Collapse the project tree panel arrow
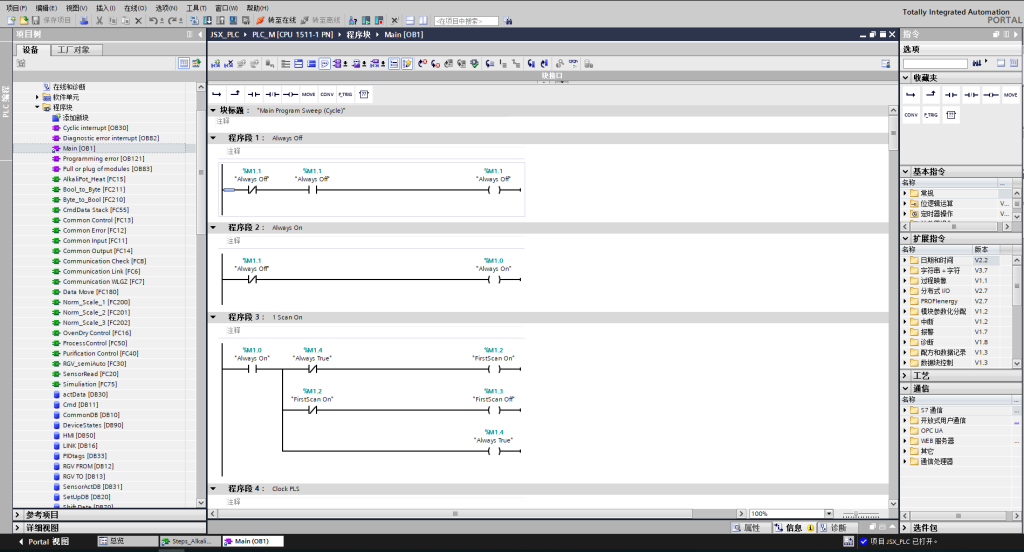The image size is (1024, 552). [x=200, y=34]
